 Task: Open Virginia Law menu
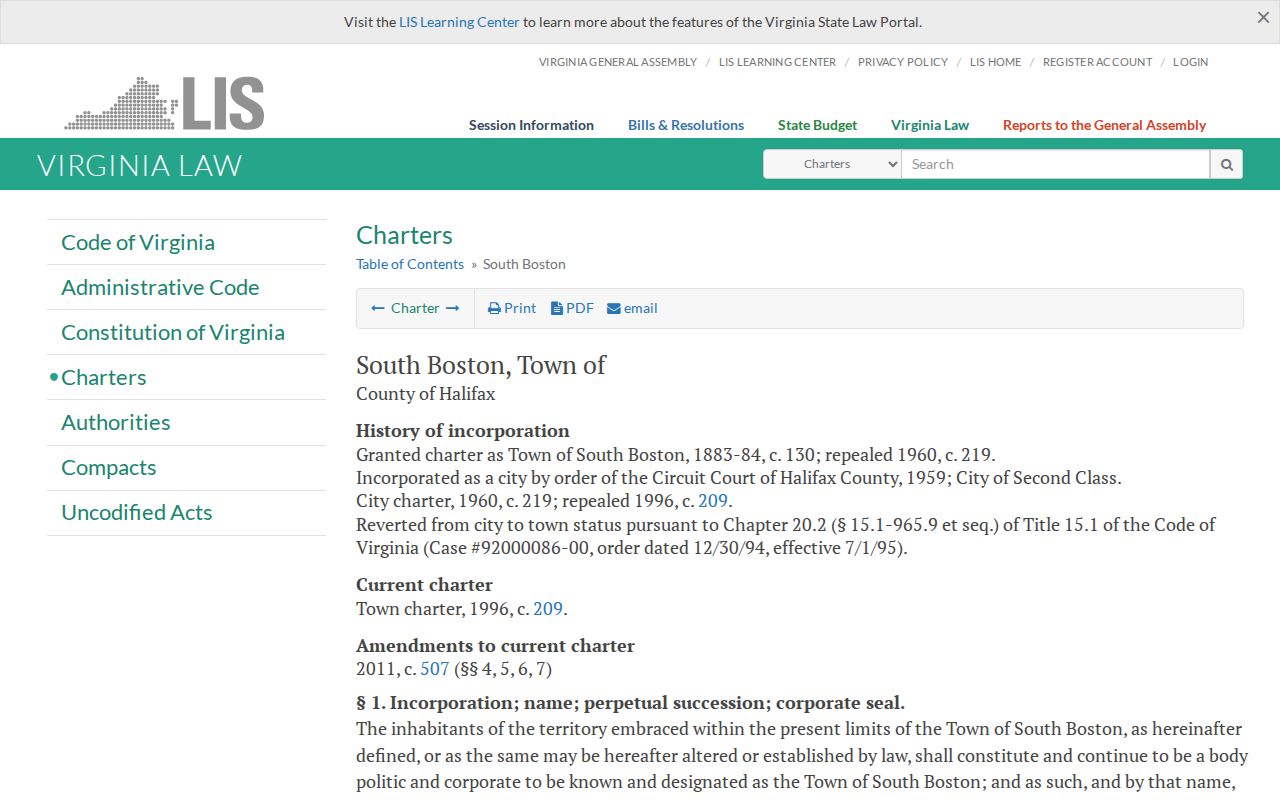point(930,125)
